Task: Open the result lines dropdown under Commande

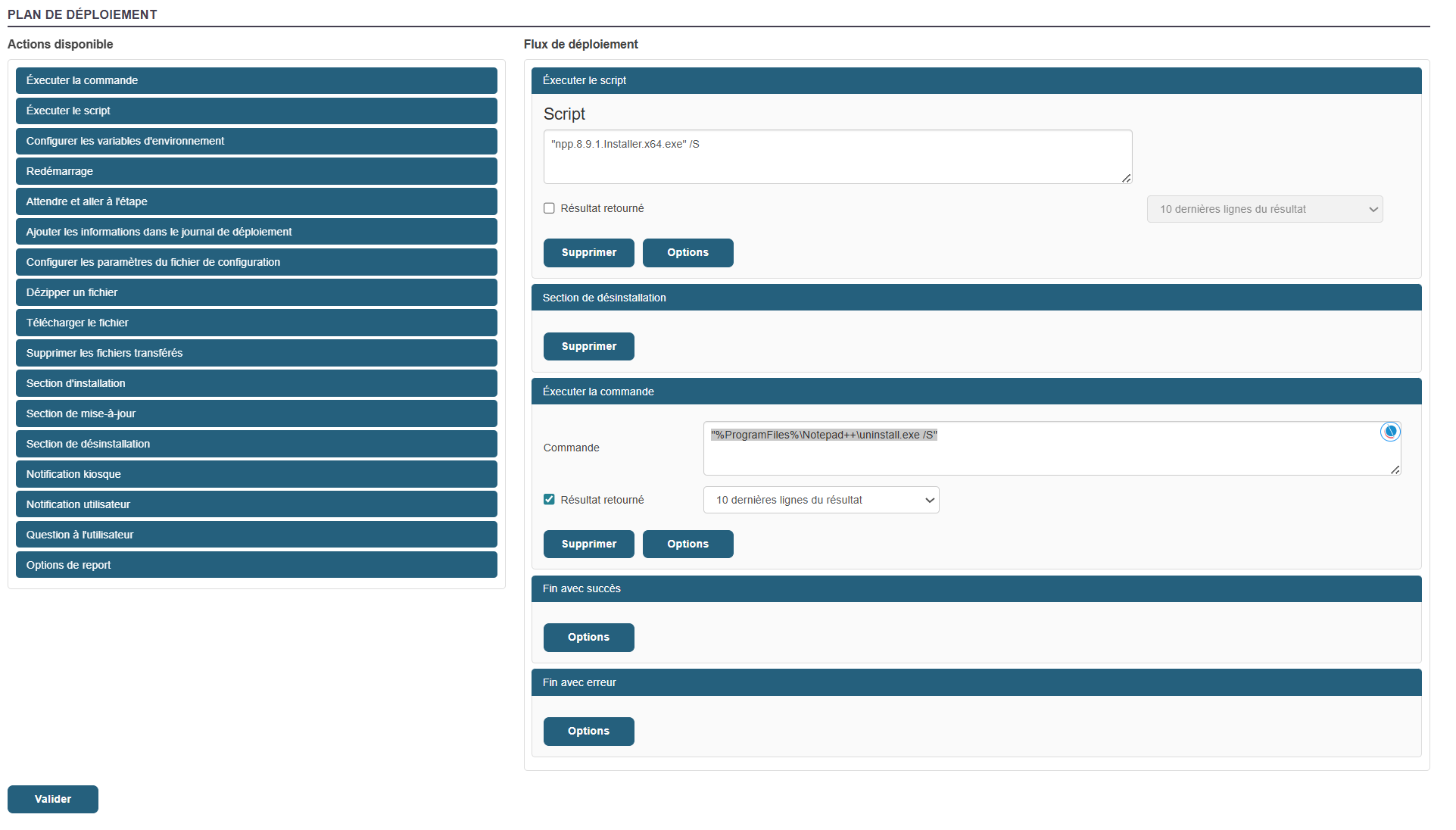Action: (x=821, y=500)
